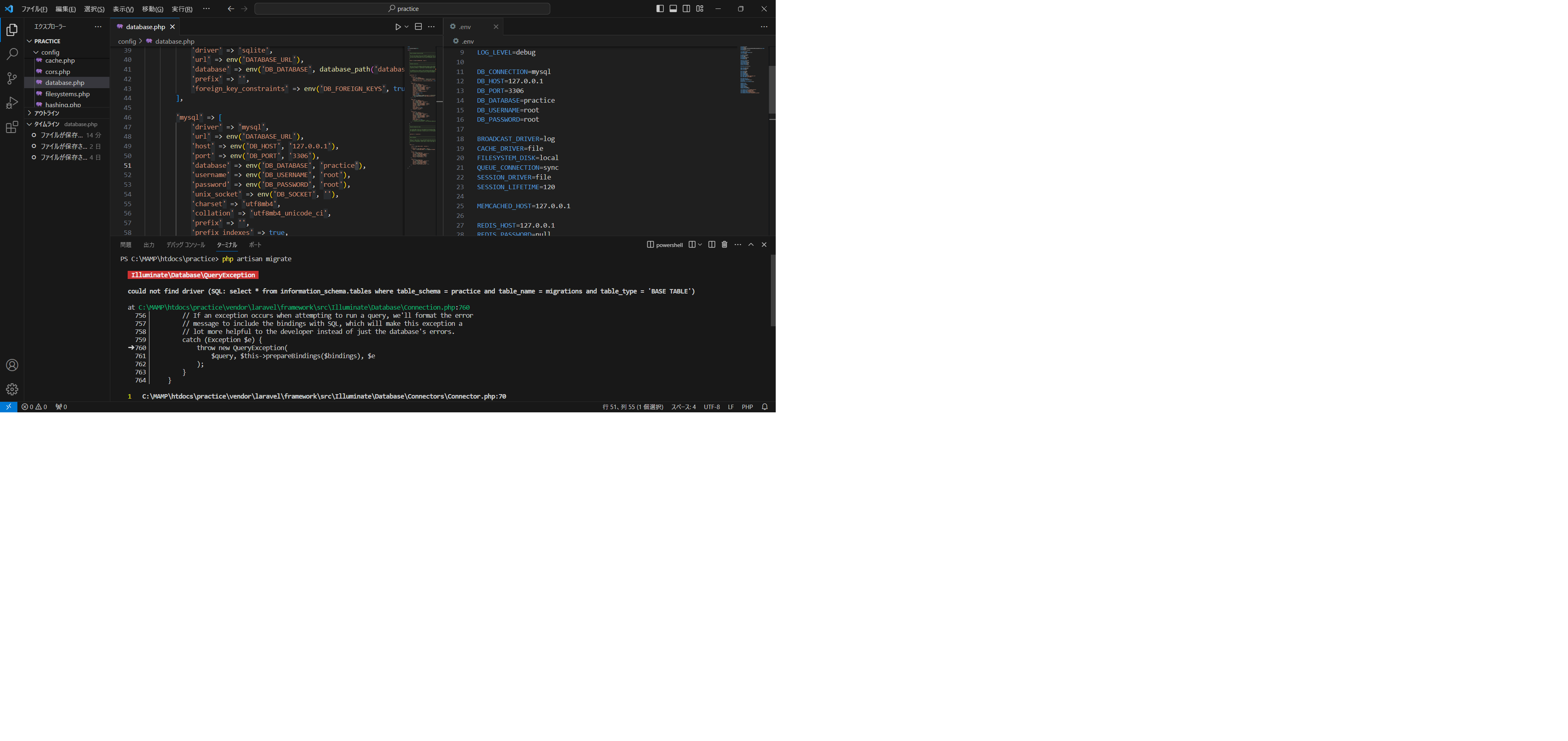Screen dimensions: 1568x741
Task: Click the remote window indicator in status bar
Action: pos(8,407)
